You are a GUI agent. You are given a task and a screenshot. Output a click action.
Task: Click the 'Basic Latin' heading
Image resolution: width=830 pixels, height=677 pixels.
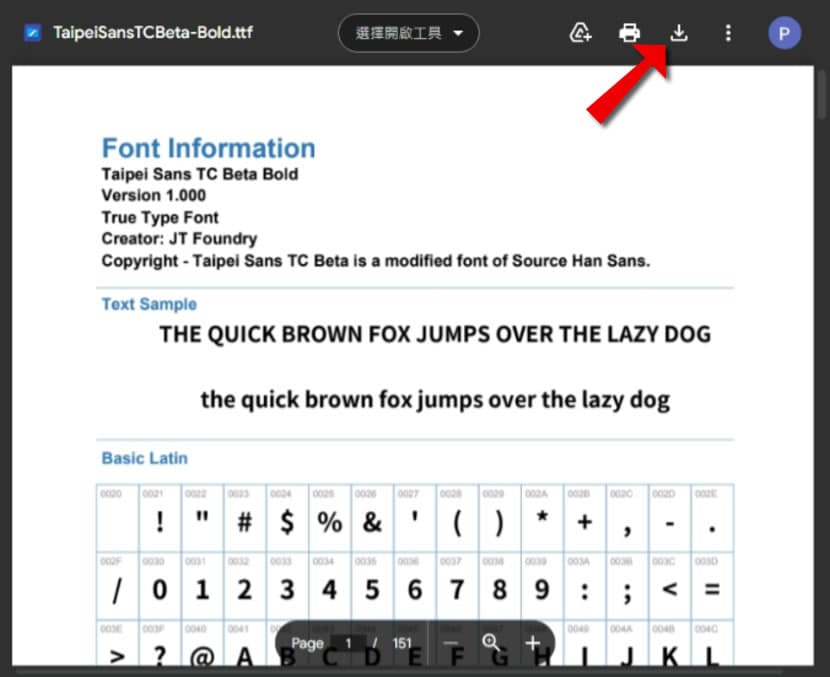(x=145, y=458)
